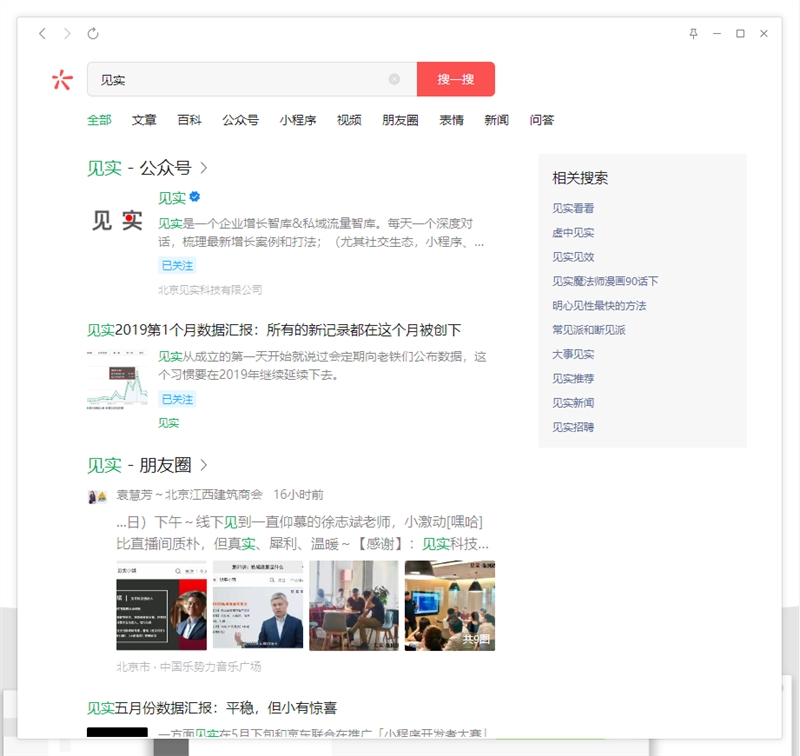Open related search 见实魔法师漫画90话下
This screenshot has height=756, width=800.
pyautogui.click(x=605, y=281)
